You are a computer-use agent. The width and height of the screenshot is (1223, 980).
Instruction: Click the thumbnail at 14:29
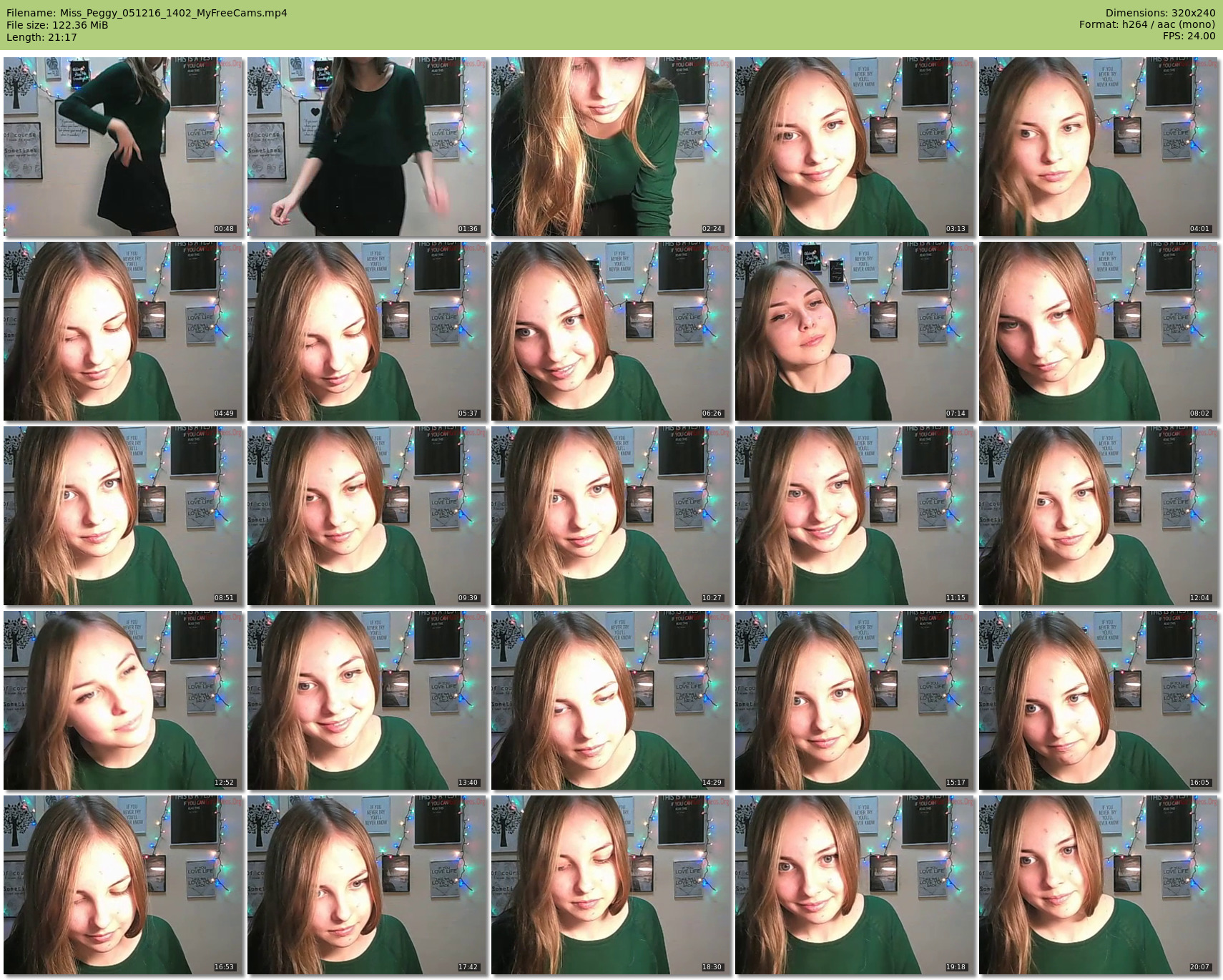point(611,700)
